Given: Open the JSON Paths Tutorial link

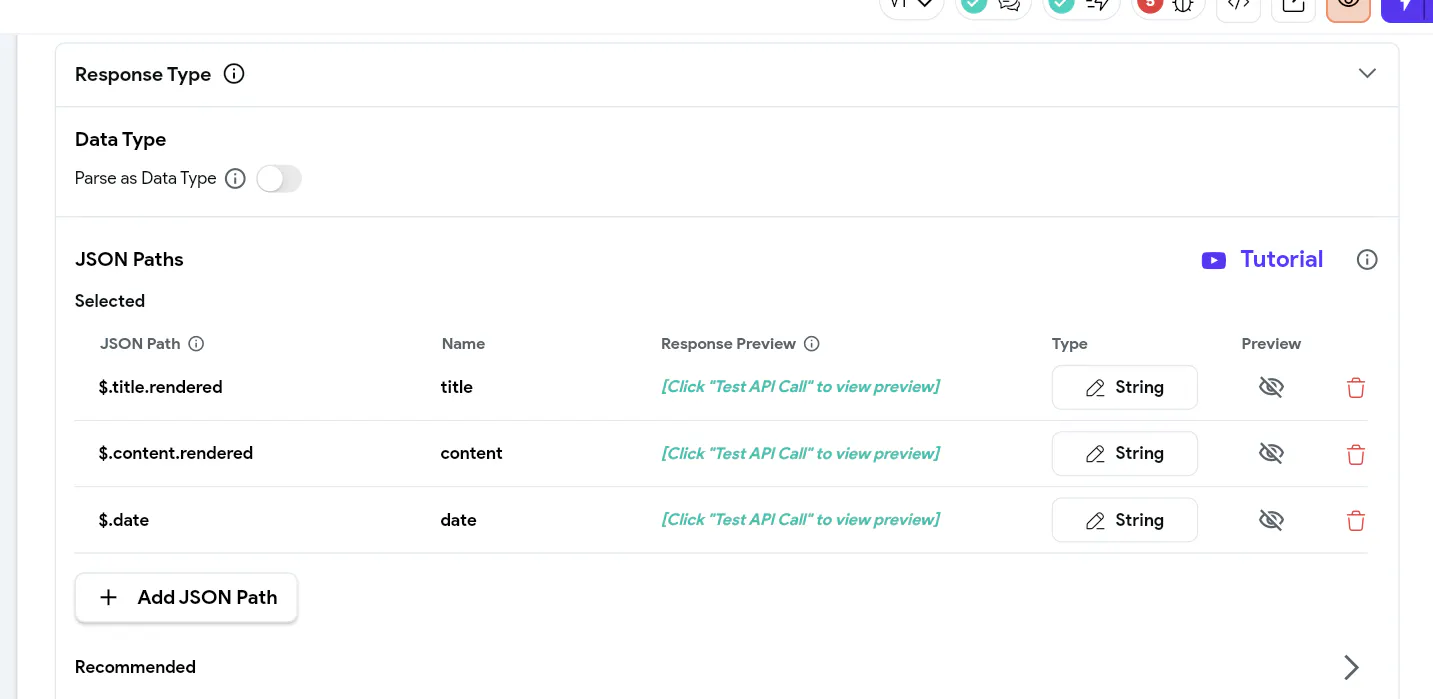Looking at the screenshot, I should [1281, 259].
